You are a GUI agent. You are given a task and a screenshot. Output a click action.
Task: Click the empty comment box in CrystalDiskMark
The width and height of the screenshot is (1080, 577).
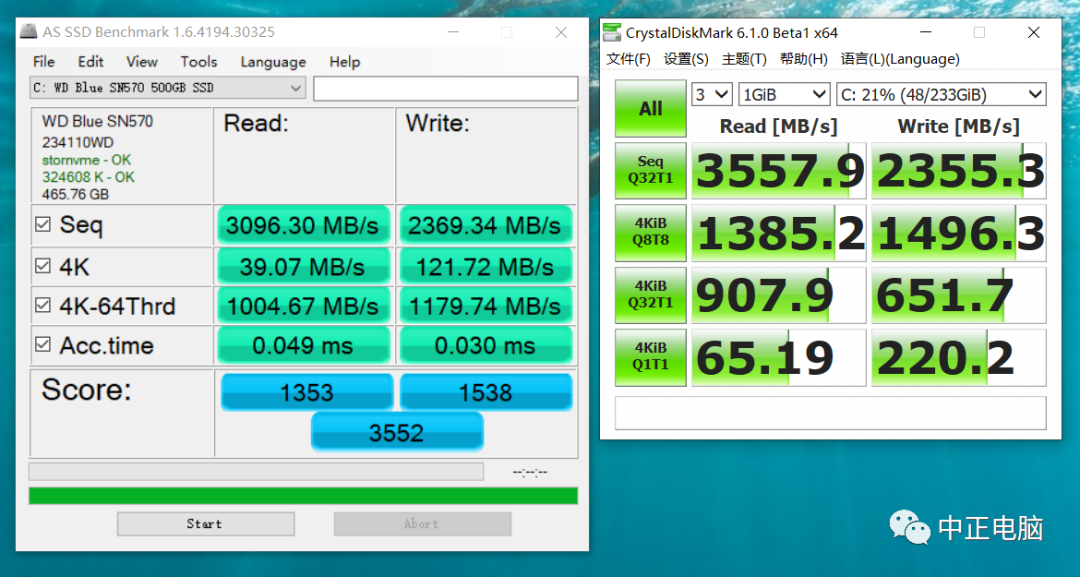830,413
